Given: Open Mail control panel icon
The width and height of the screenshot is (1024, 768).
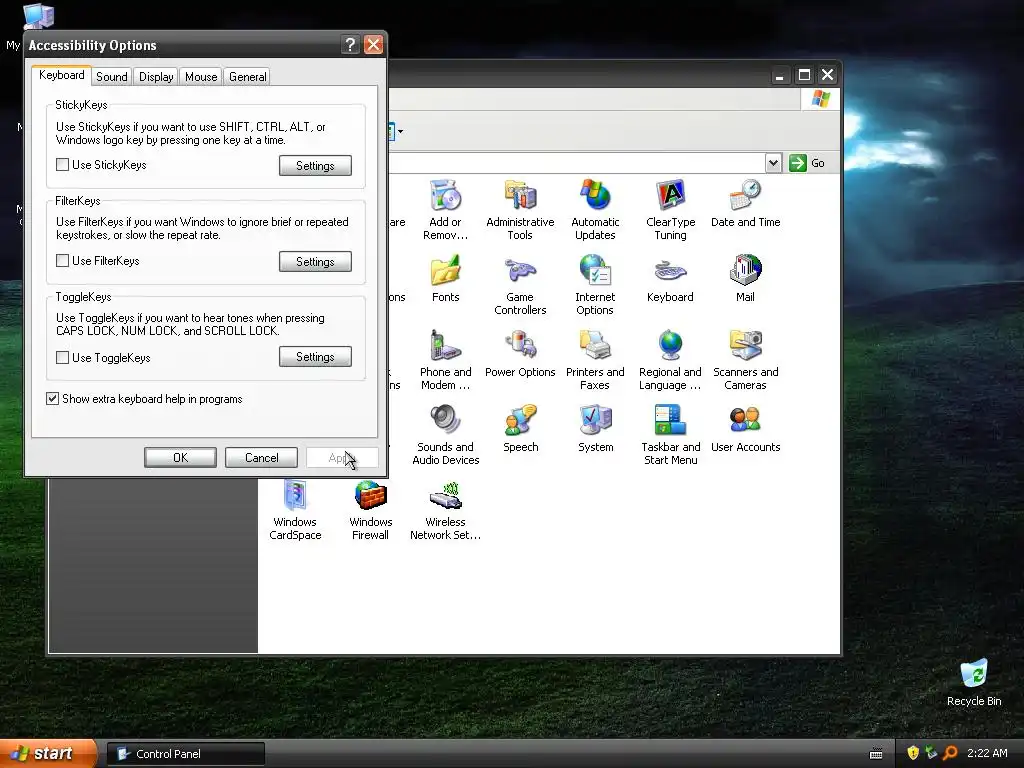Looking at the screenshot, I should pyautogui.click(x=745, y=278).
